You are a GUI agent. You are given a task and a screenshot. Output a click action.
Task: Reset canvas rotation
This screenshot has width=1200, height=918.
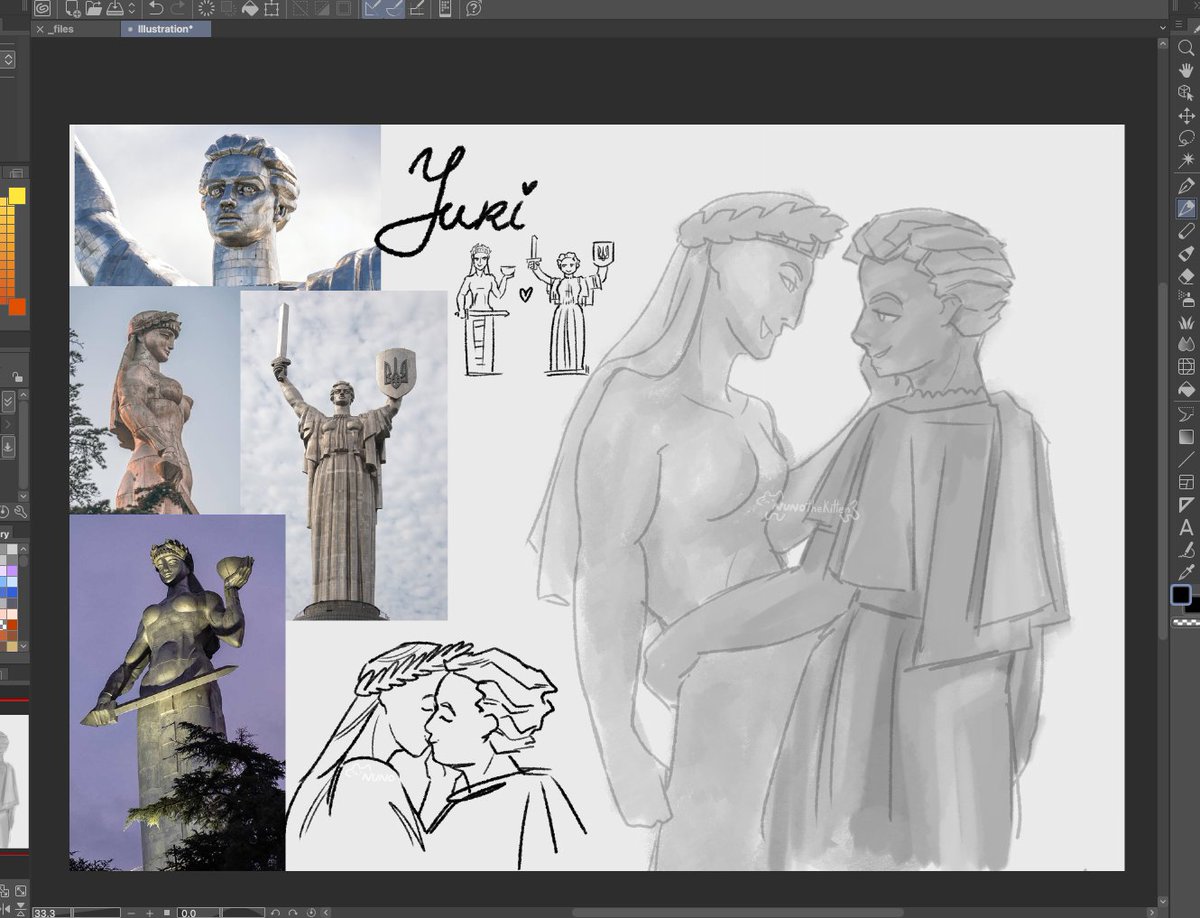click(311, 912)
